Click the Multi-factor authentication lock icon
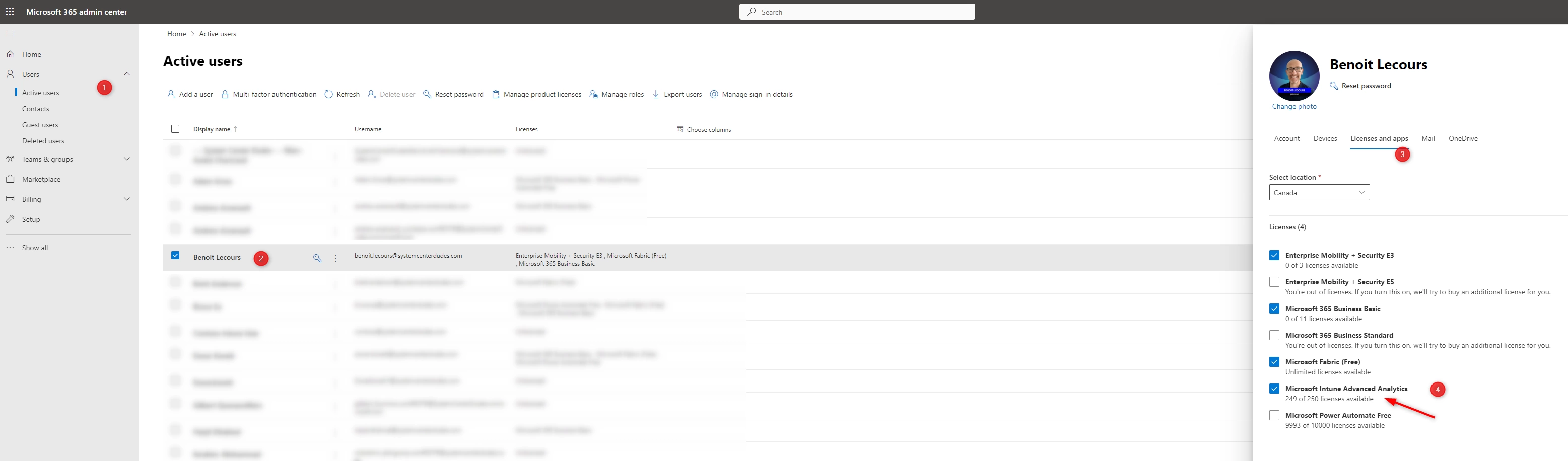Viewport: 1568px width, 461px height. coord(225,94)
